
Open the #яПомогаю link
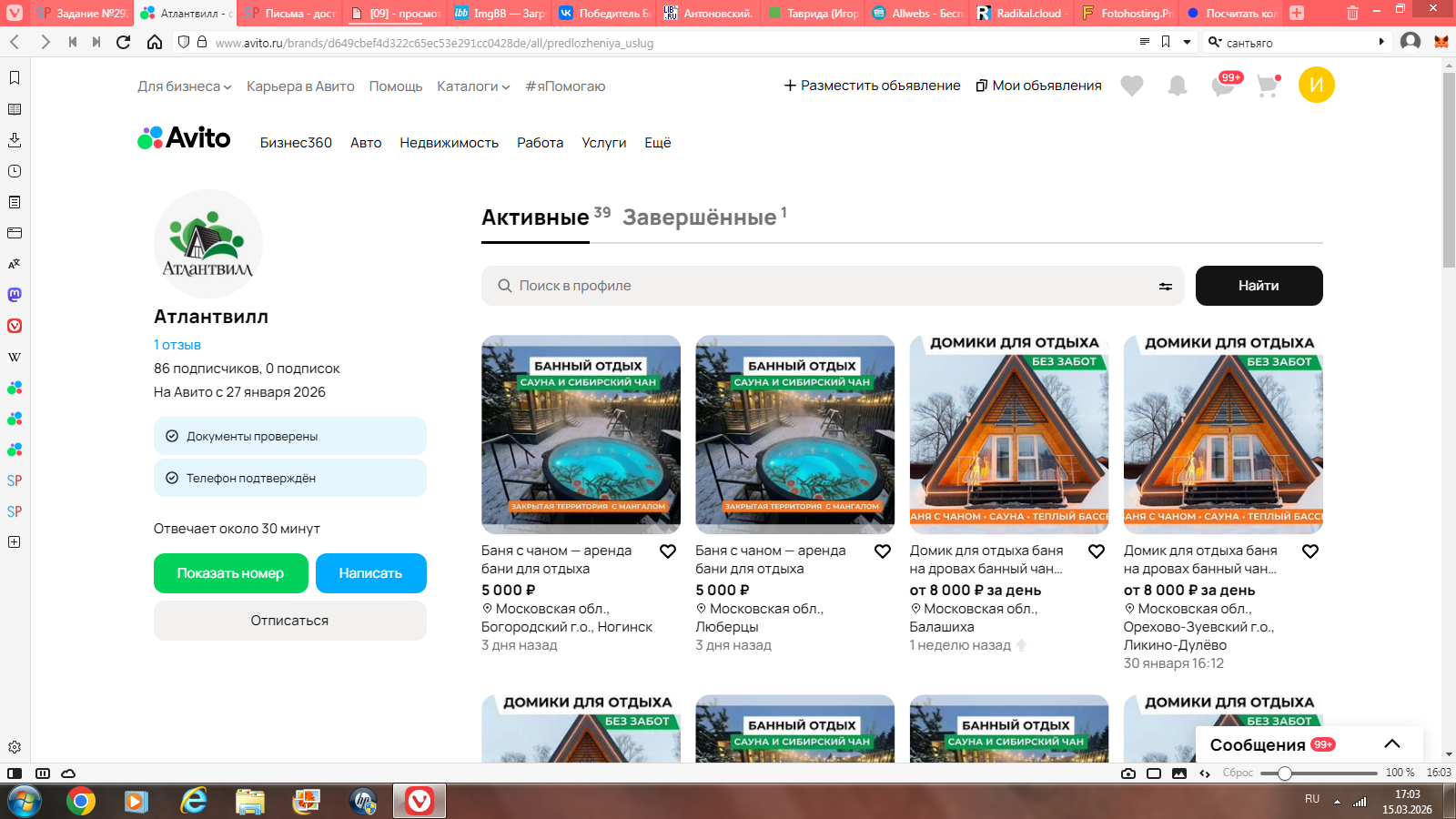(x=565, y=86)
